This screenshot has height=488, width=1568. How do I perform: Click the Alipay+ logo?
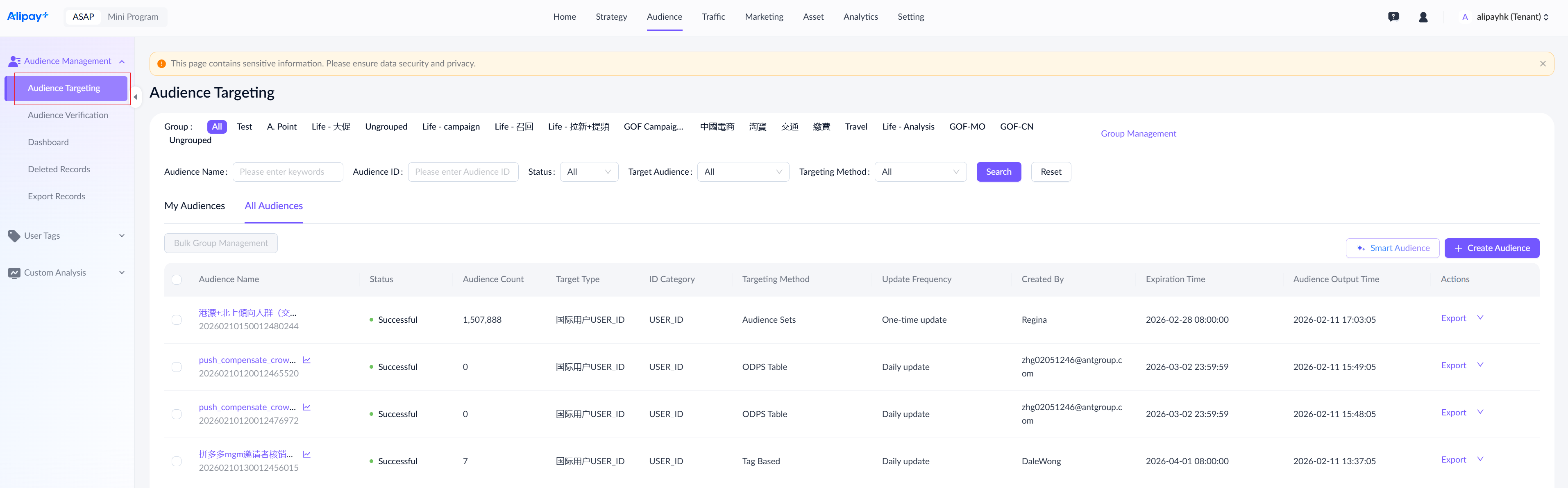click(x=27, y=16)
